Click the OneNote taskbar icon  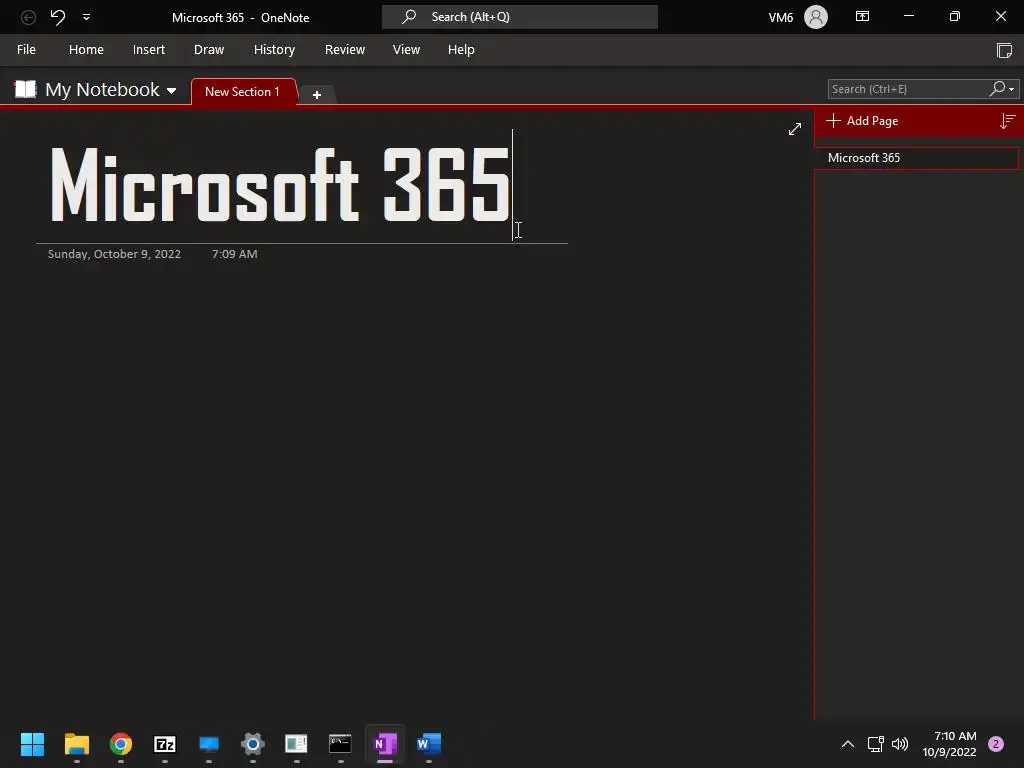click(x=385, y=744)
